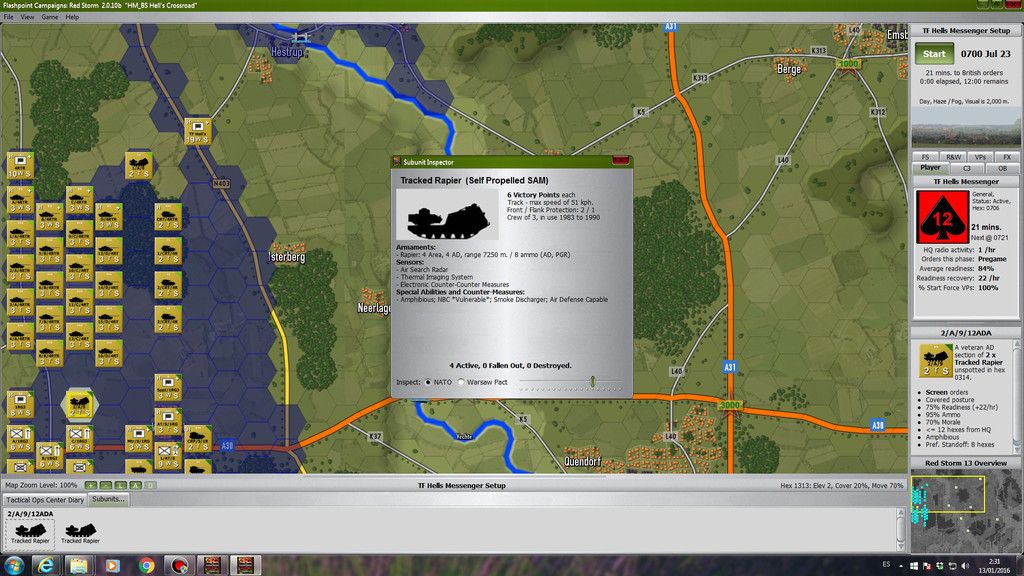
Task: Click the 'Map Zoom Level: 100%' label
Action: 41,485
